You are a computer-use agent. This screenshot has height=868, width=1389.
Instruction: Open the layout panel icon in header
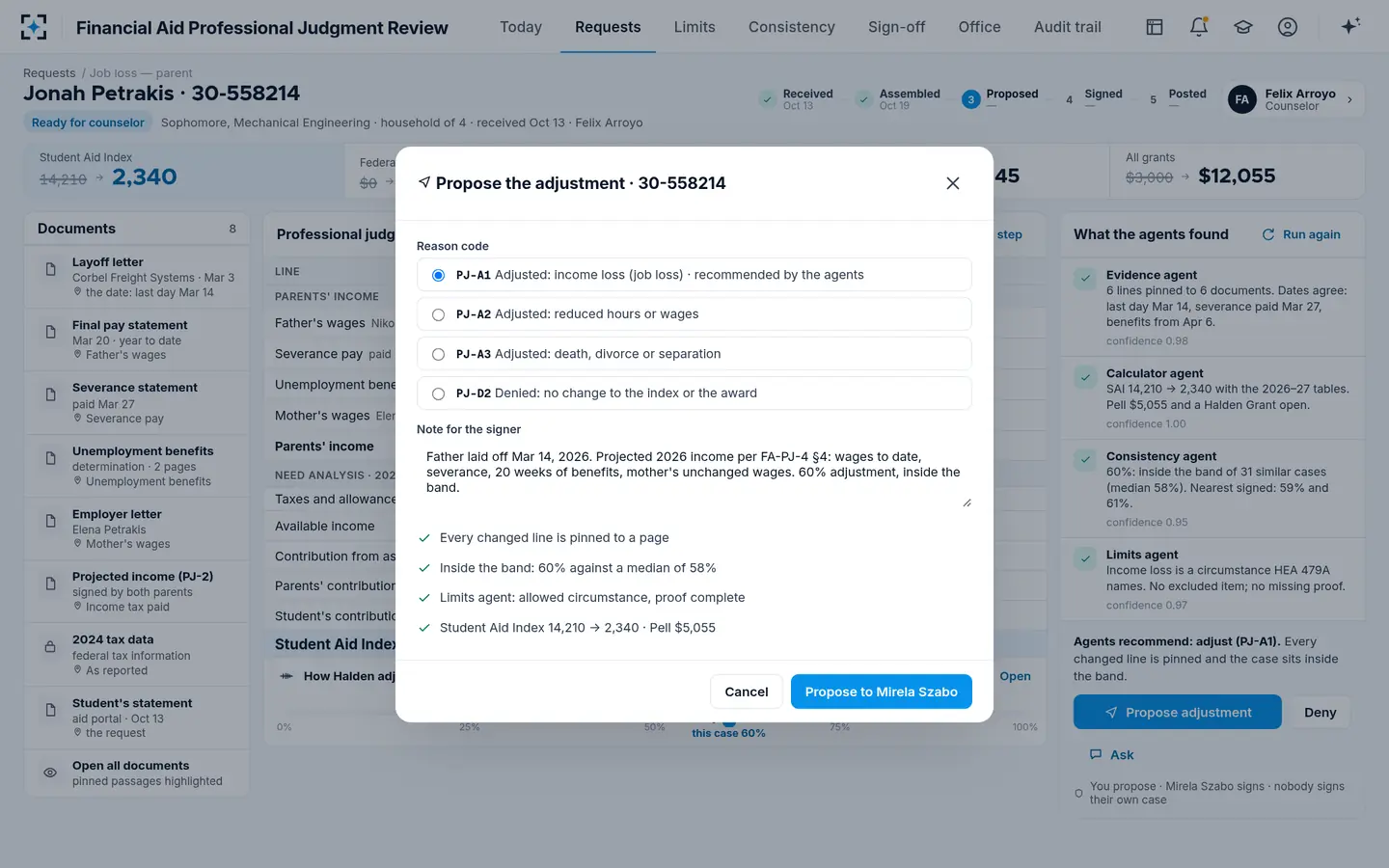coord(1155,27)
